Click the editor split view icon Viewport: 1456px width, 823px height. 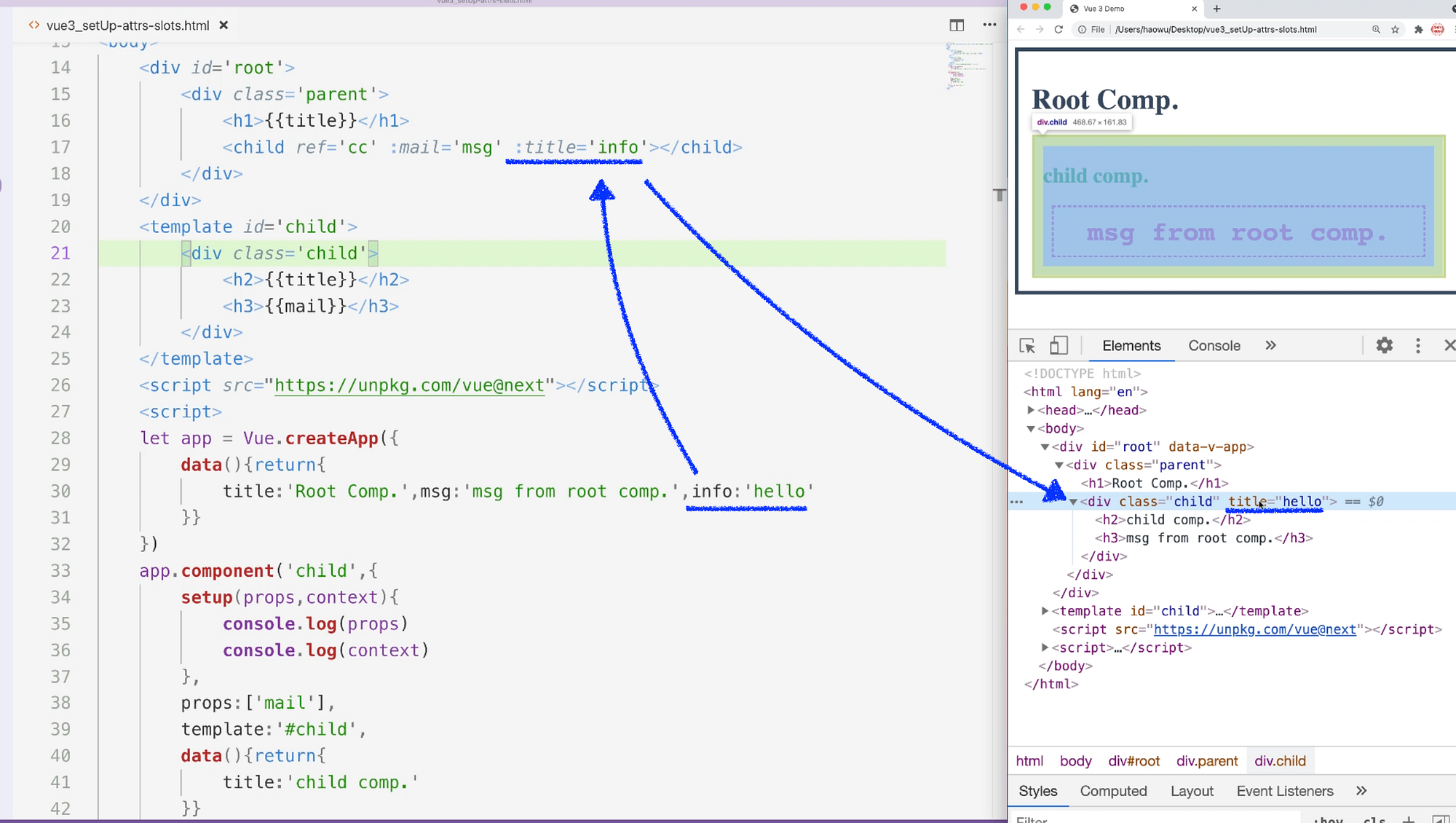pos(957,25)
